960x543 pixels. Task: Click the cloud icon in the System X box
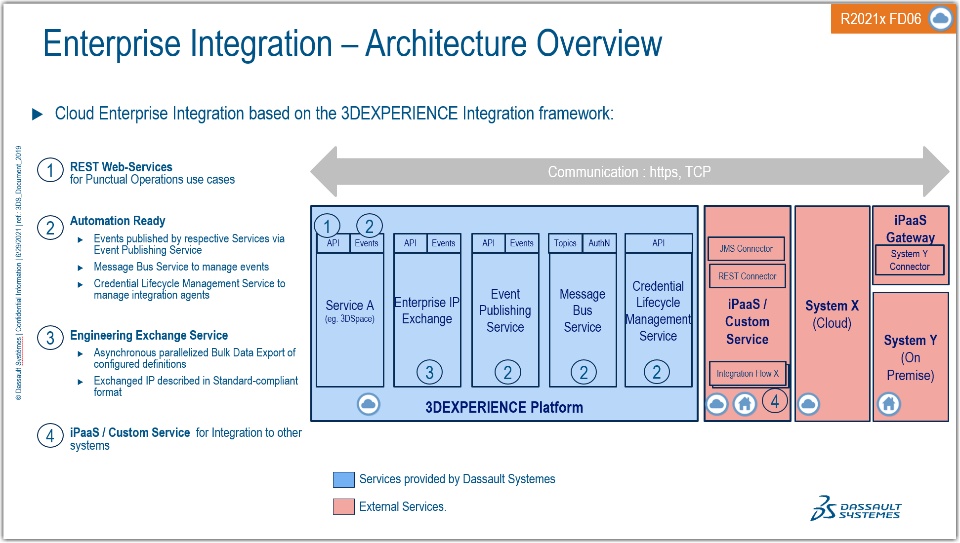[808, 404]
